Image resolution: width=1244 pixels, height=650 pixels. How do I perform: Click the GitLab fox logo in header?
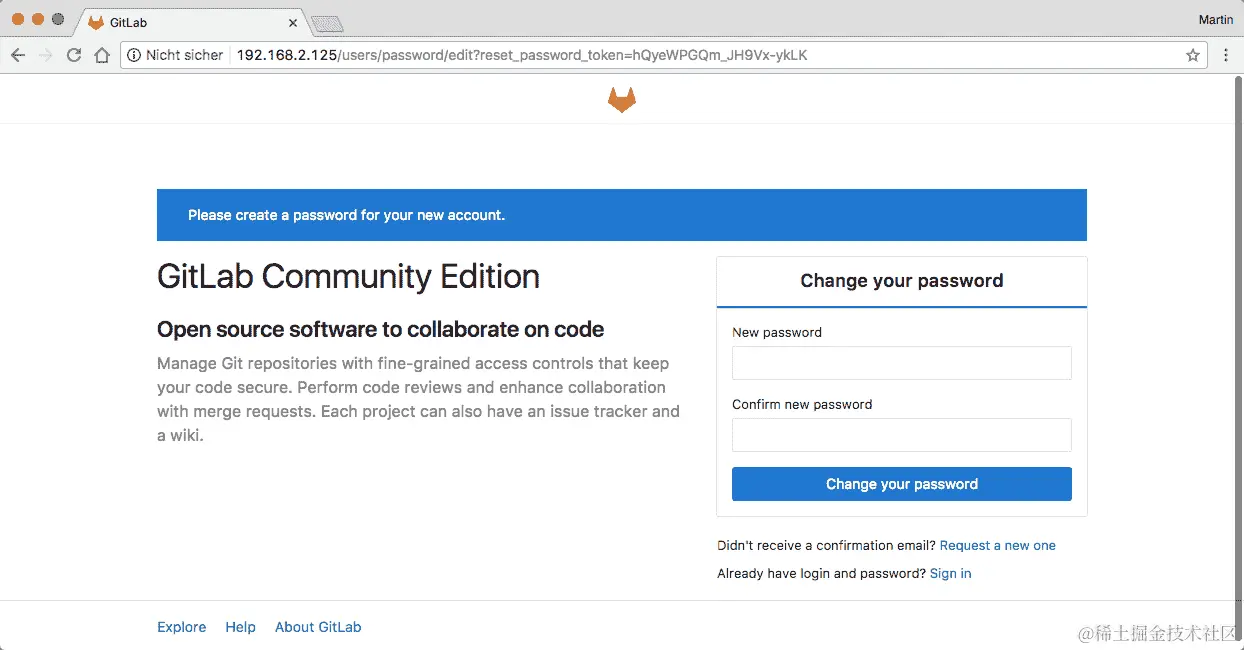click(x=622, y=99)
